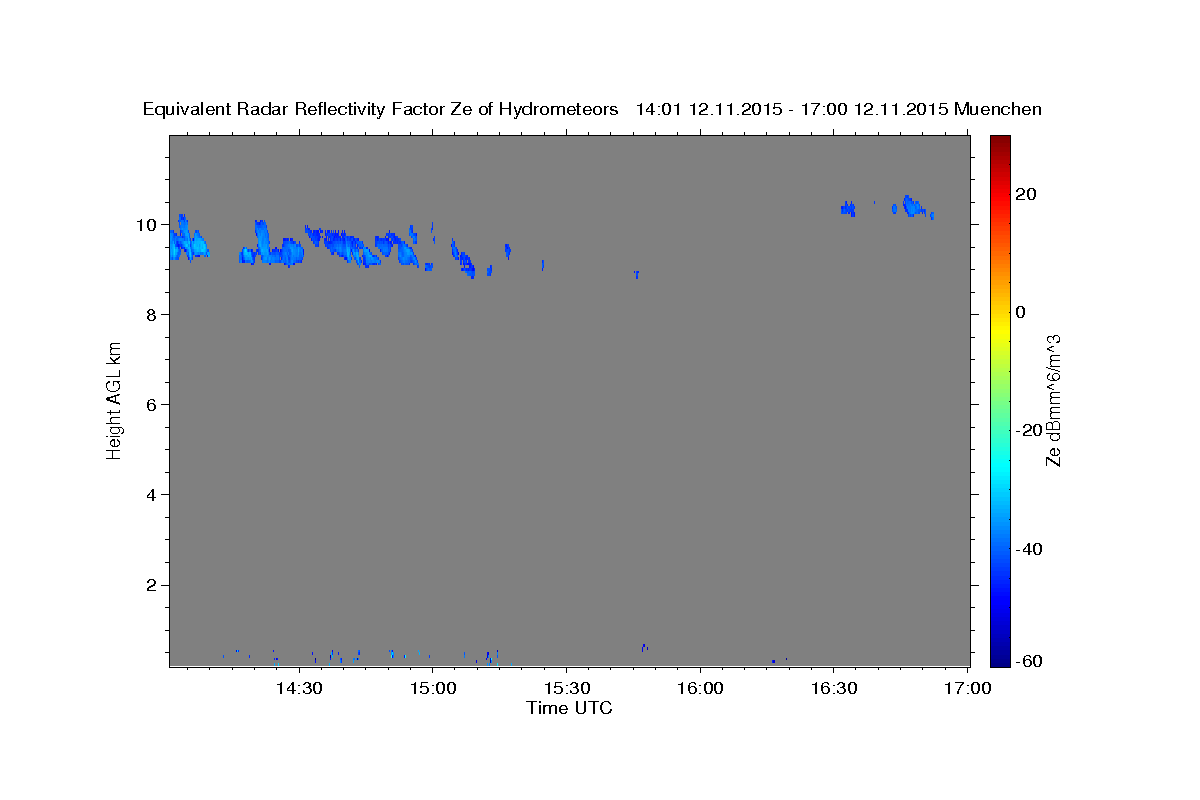Click the plot title 'Equivalent Radar Reflectivity Factor Ze of Hydrometeors'
1200x800 pixels.
click(x=380, y=110)
